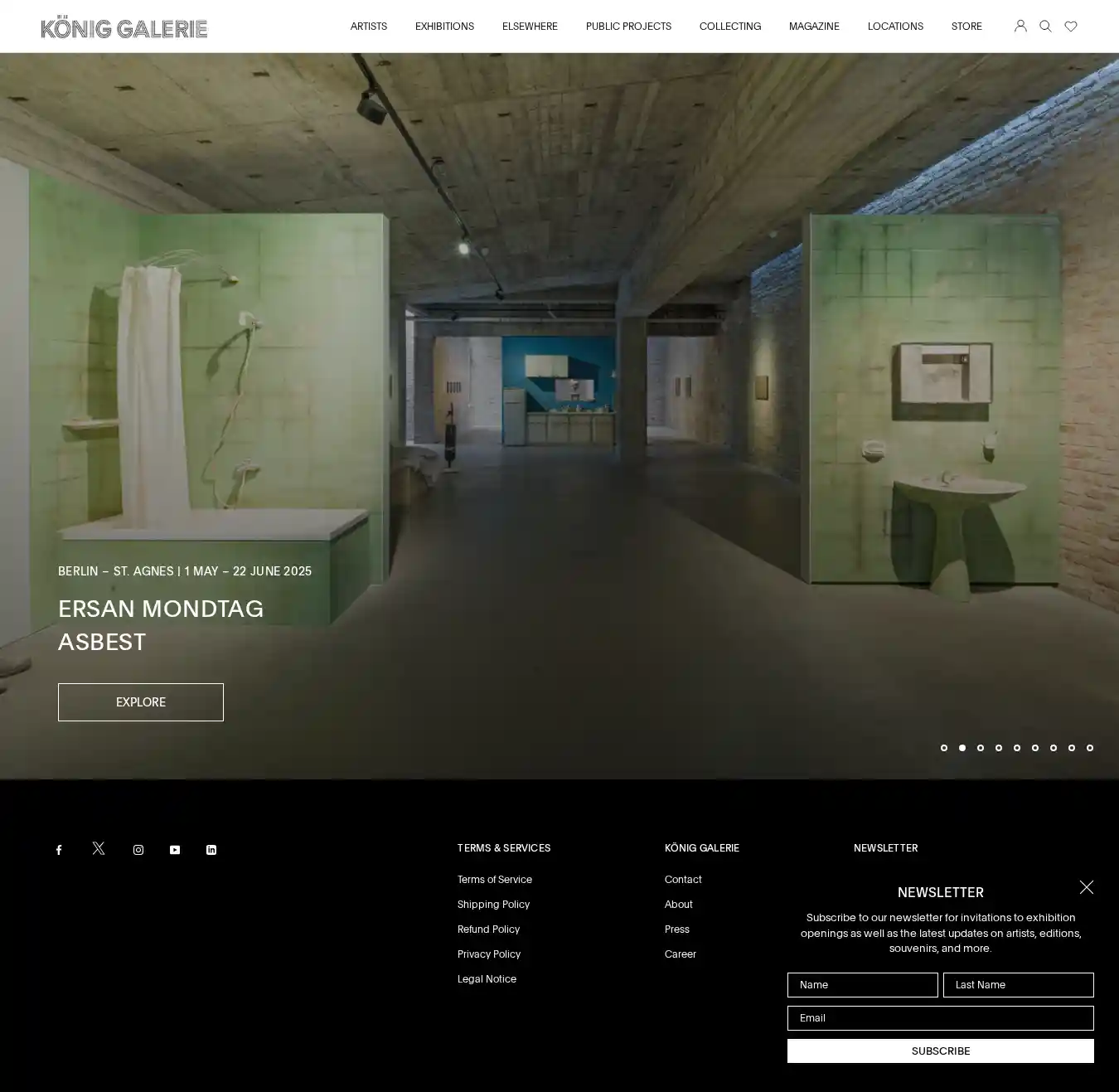Click the Explore button for Asbest
The height and width of the screenshot is (1092, 1119).
pos(141,702)
